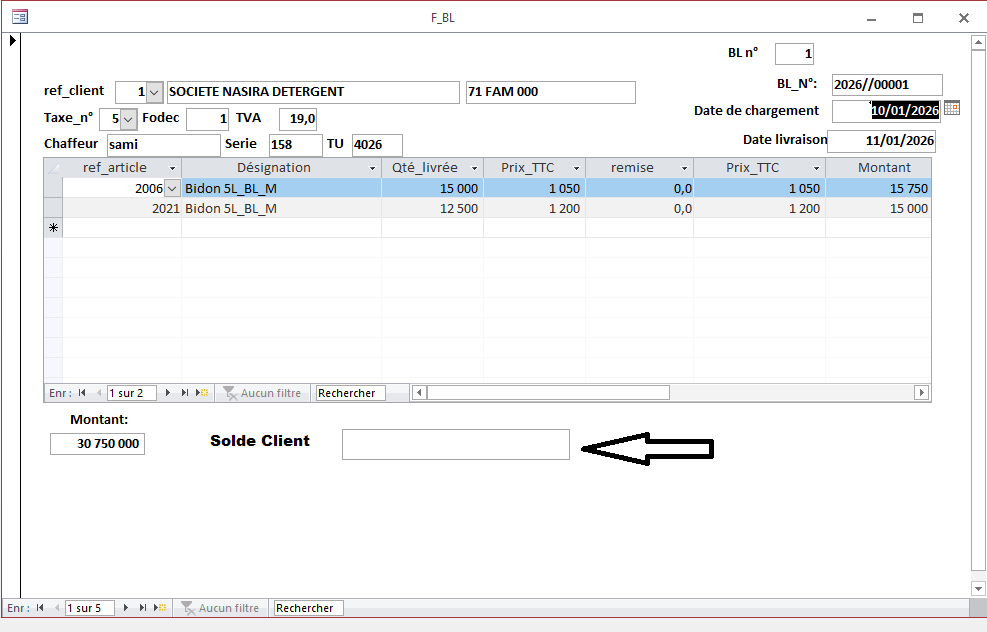The image size is (987, 632).
Task: Click Aucun filtre in main form bottom bar
Action: [x=220, y=608]
